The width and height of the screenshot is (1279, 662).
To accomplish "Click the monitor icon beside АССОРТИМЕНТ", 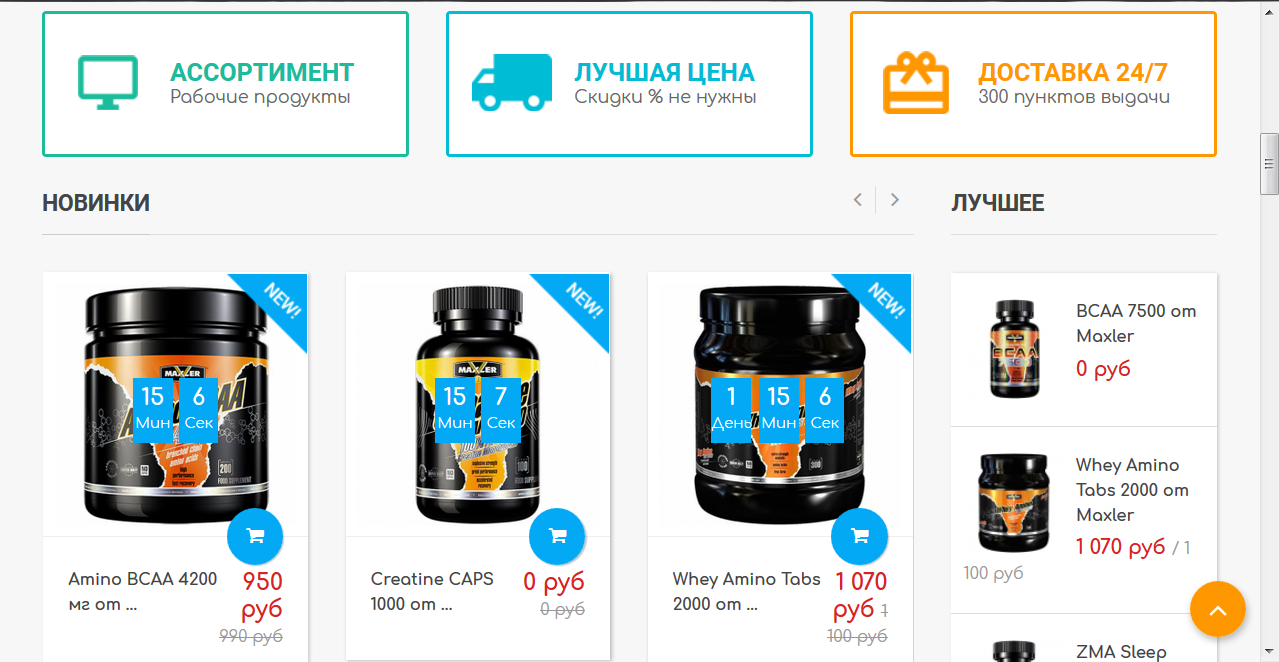I will (x=107, y=84).
